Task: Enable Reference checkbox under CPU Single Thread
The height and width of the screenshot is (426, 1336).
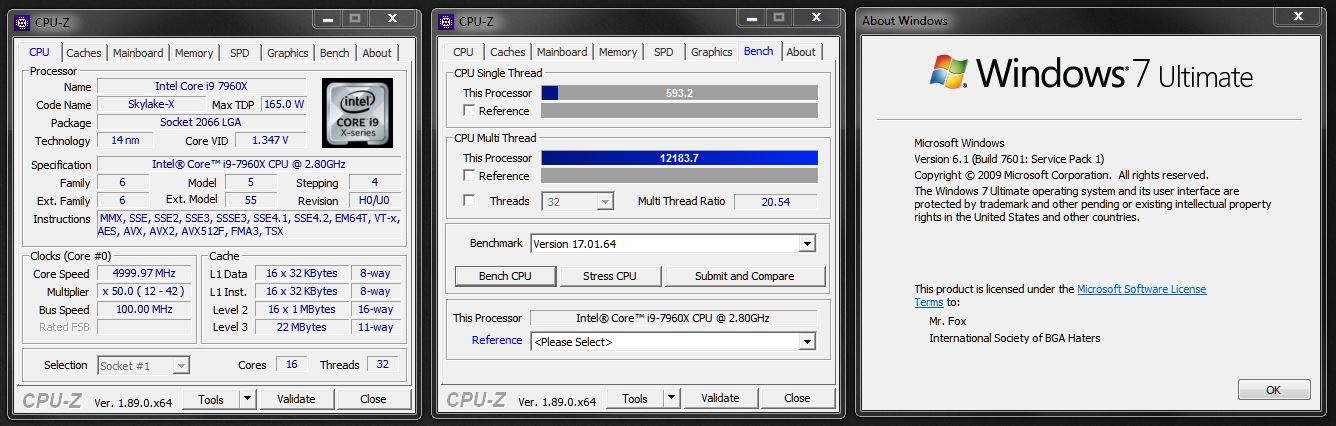Action: click(x=469, y=111)
